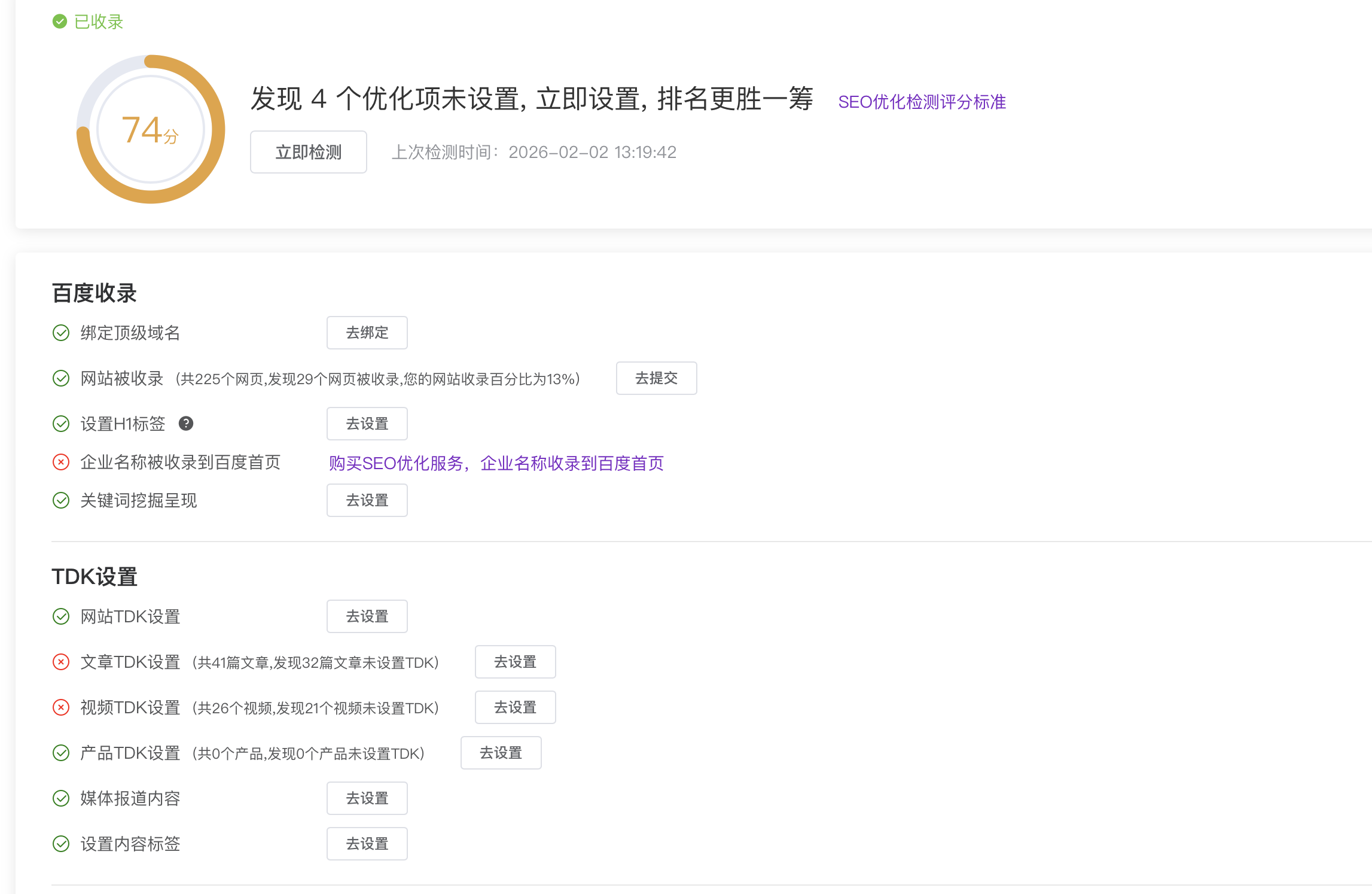Image resolution: width=1372 pixels, height=894 pixels.
Task: Click the 共225个网页 indexing statistics text
Action: [x=378, y=379]
